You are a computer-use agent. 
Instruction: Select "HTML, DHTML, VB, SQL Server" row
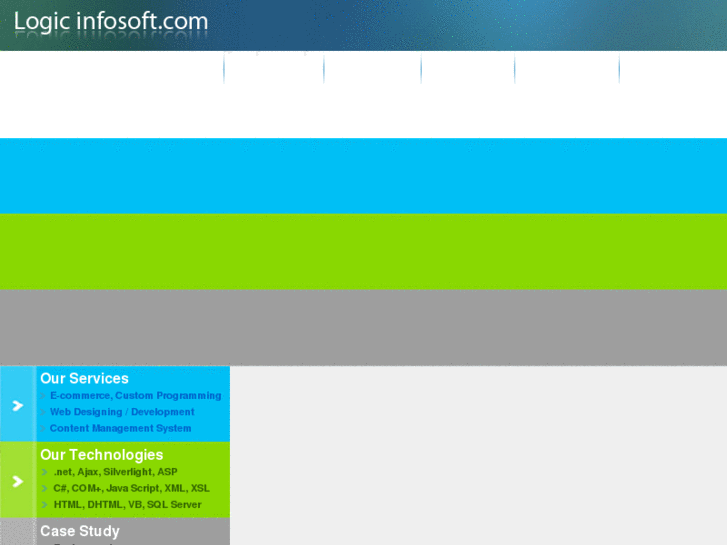128,504
